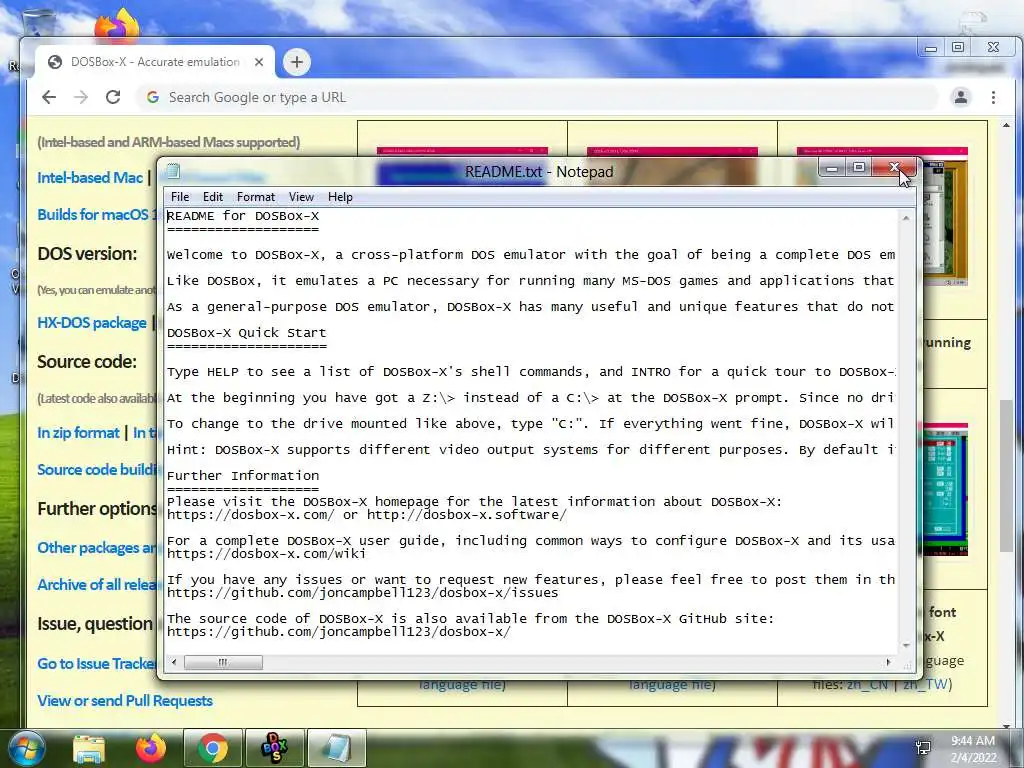Click browser page scroll-up arrow

pyautogui.click(x=1006, y=125)
